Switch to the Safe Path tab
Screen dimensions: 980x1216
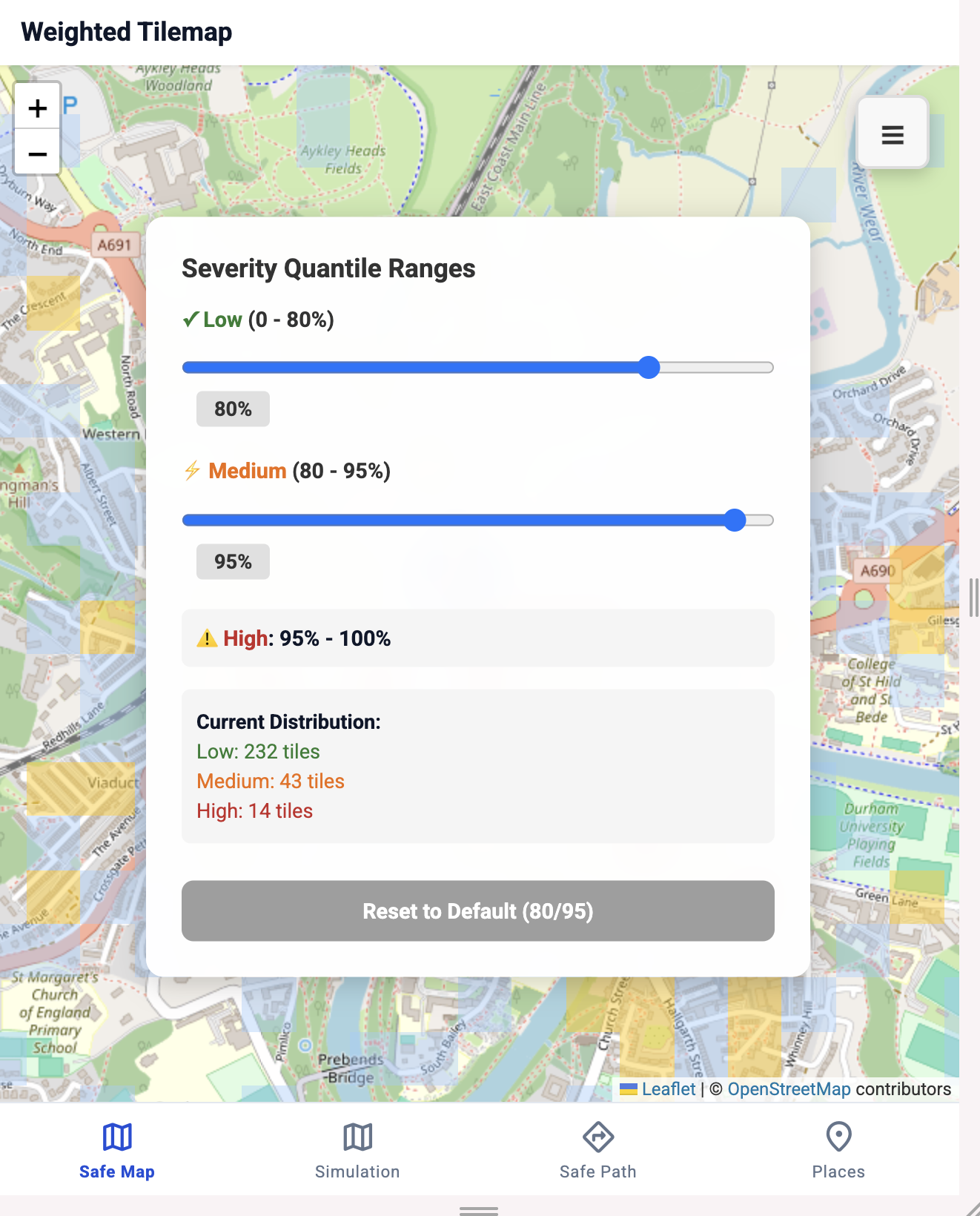coord(597,1171)
